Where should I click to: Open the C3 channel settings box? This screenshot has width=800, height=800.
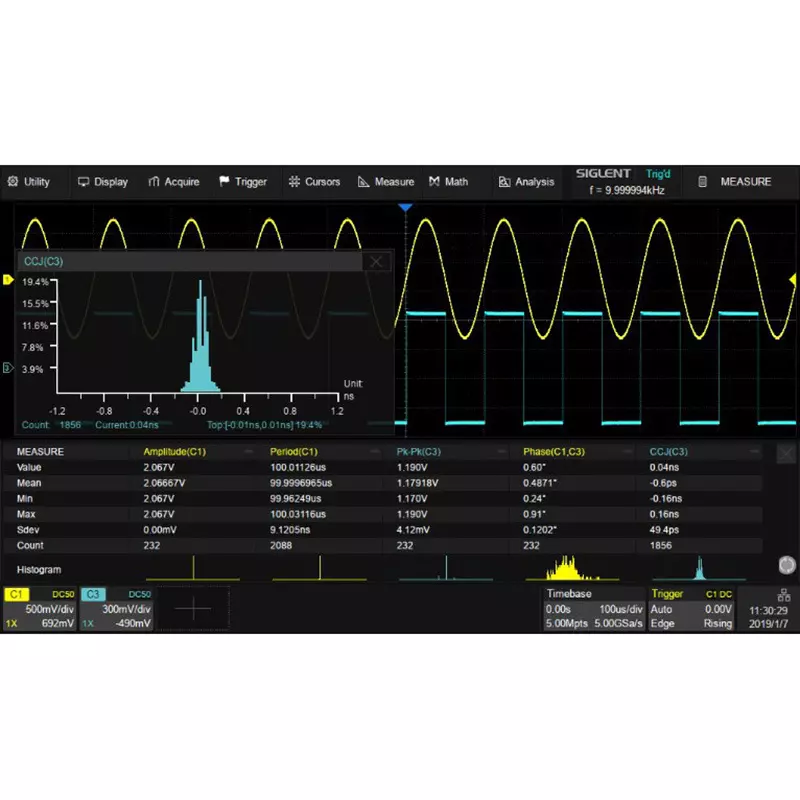point(116,609)
